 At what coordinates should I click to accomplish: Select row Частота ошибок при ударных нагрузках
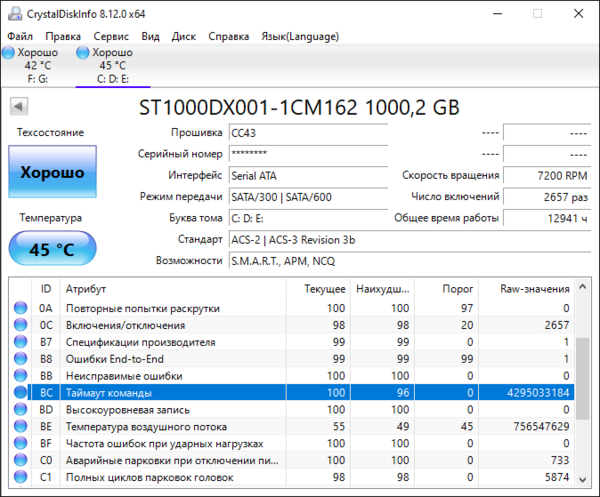292,443
